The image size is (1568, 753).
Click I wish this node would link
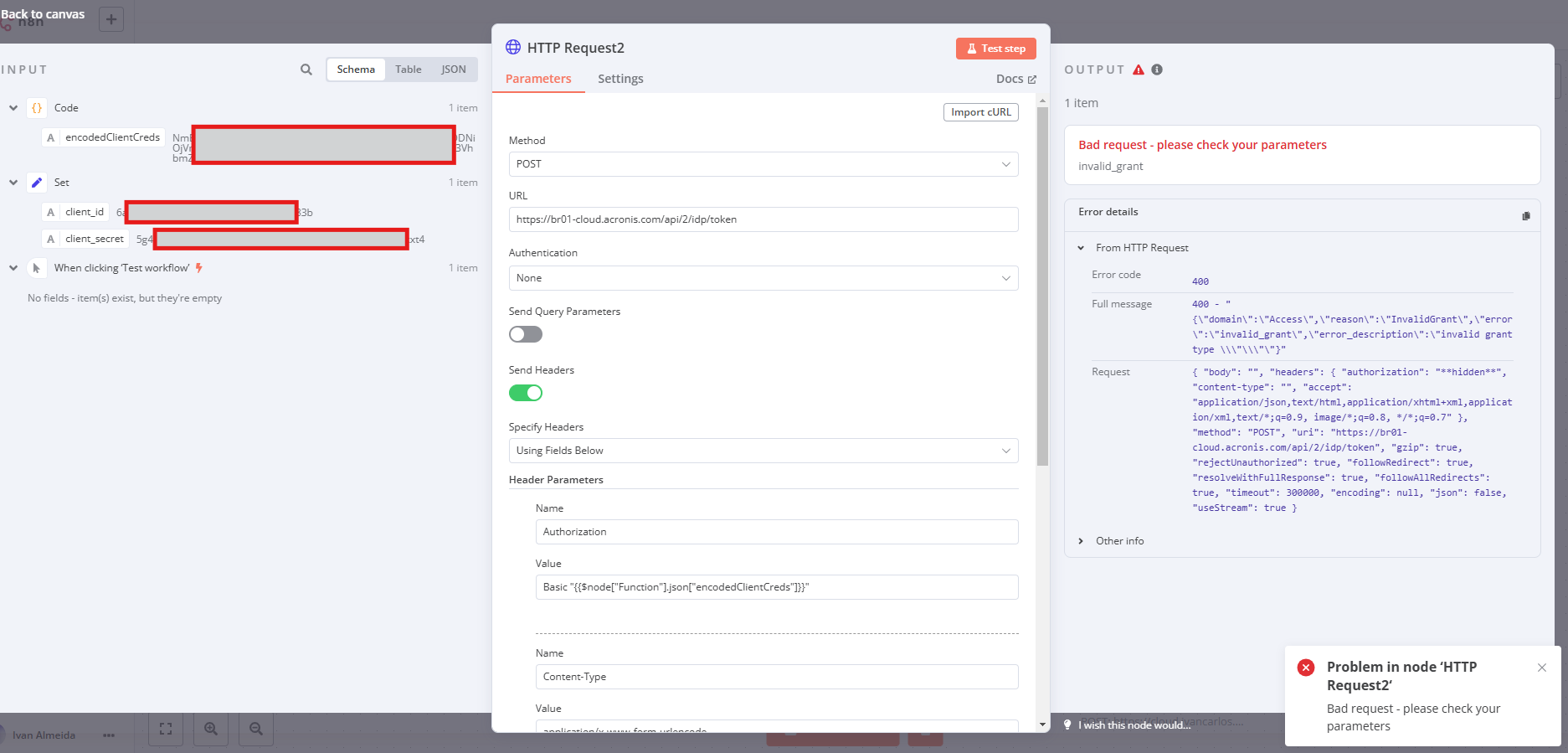1134,725
